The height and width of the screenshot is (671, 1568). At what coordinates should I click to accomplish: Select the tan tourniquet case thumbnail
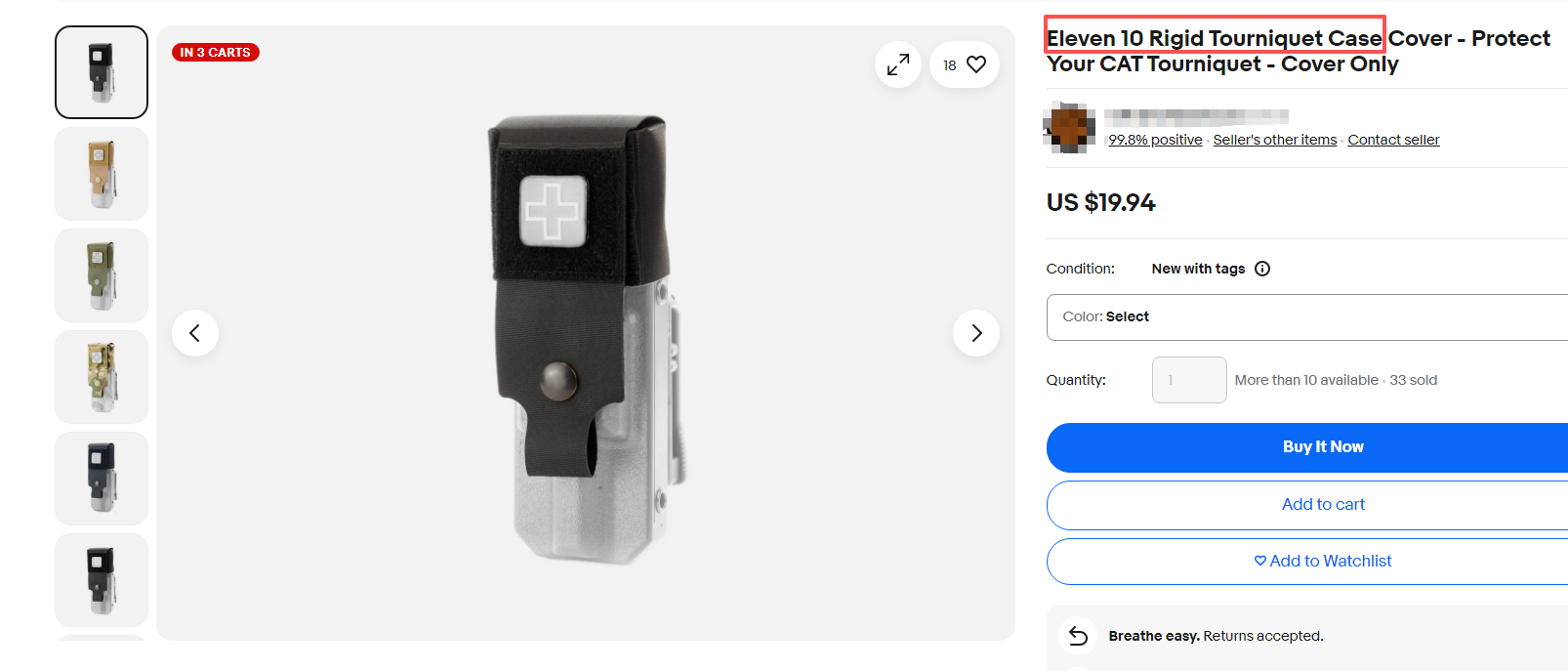[x=102, y=174]
